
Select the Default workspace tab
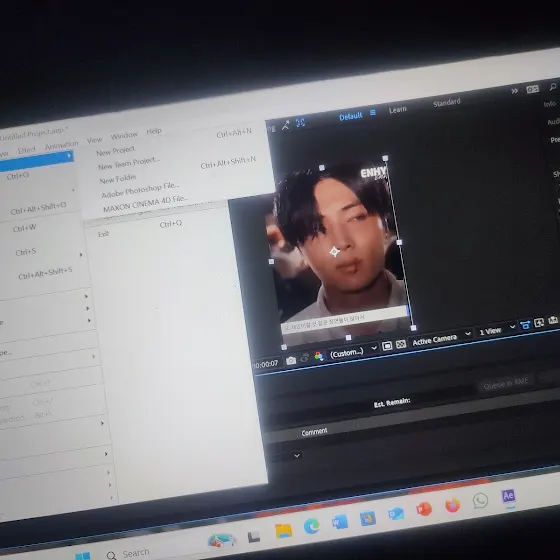[350, 117]
